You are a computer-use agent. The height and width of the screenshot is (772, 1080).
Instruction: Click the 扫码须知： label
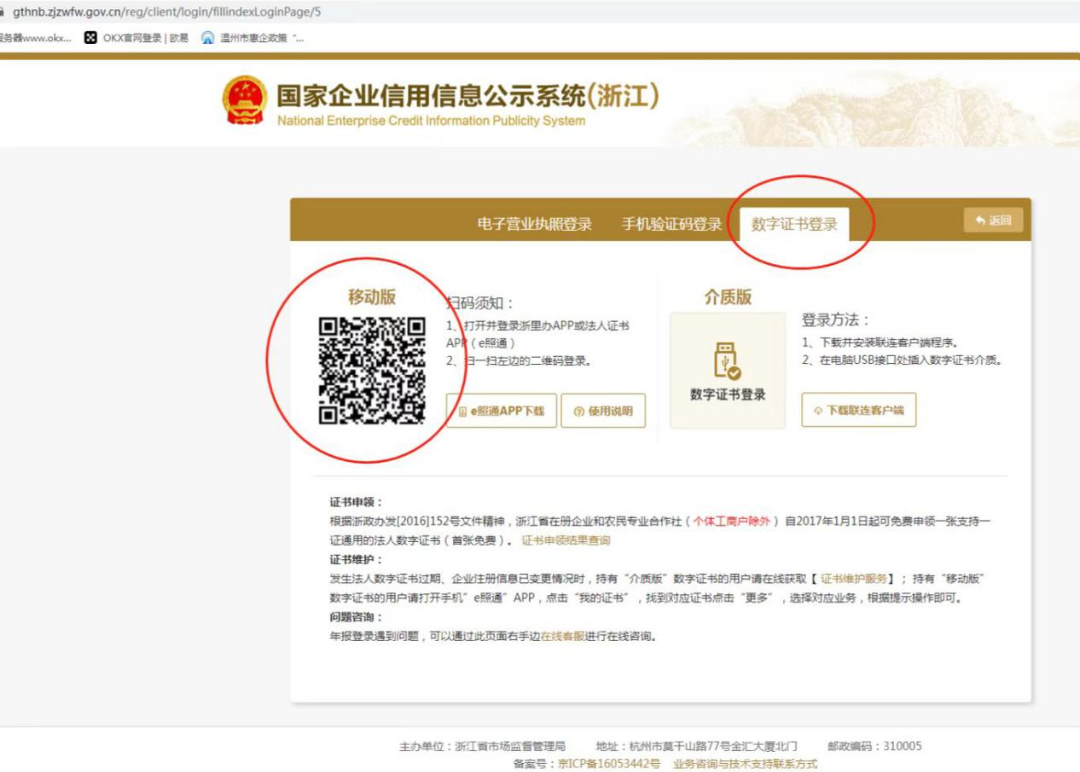[480, 303]
